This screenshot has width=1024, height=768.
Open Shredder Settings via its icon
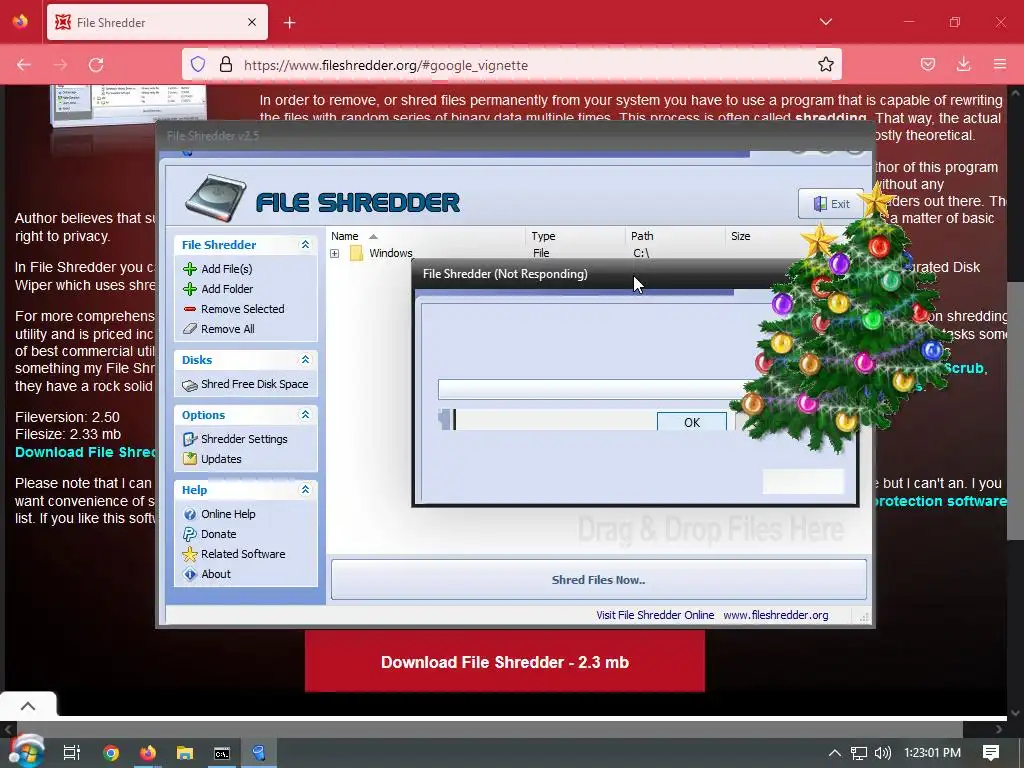[x=189, y=440]
